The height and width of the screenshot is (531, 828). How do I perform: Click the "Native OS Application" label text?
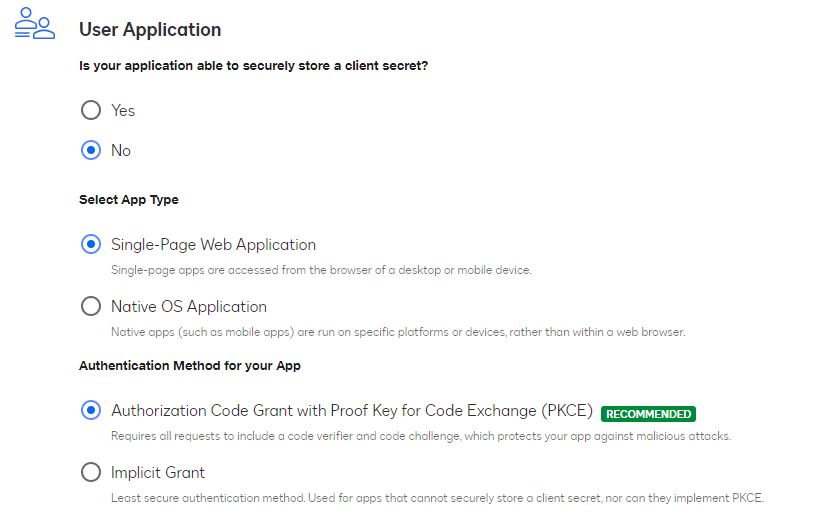coord(189,306)
